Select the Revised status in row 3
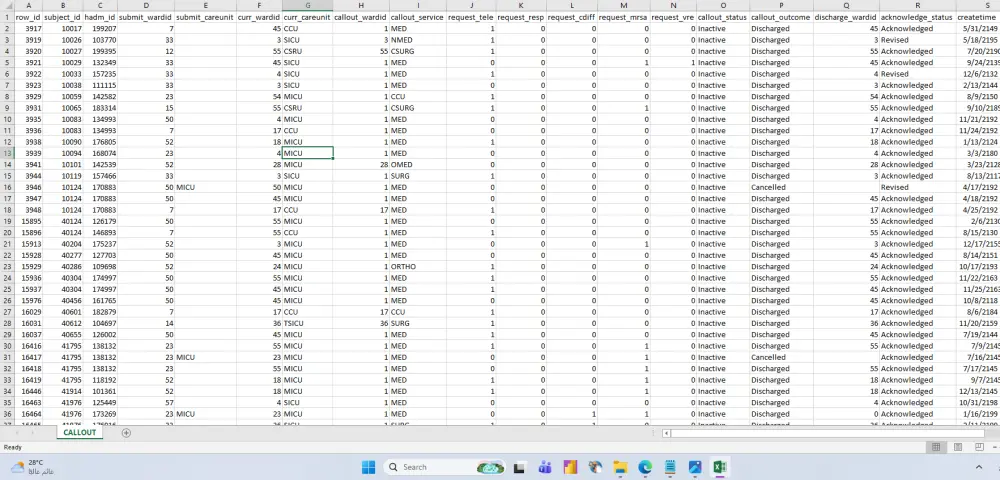Viewport: 1000px width, 480px height. [918, 40]
